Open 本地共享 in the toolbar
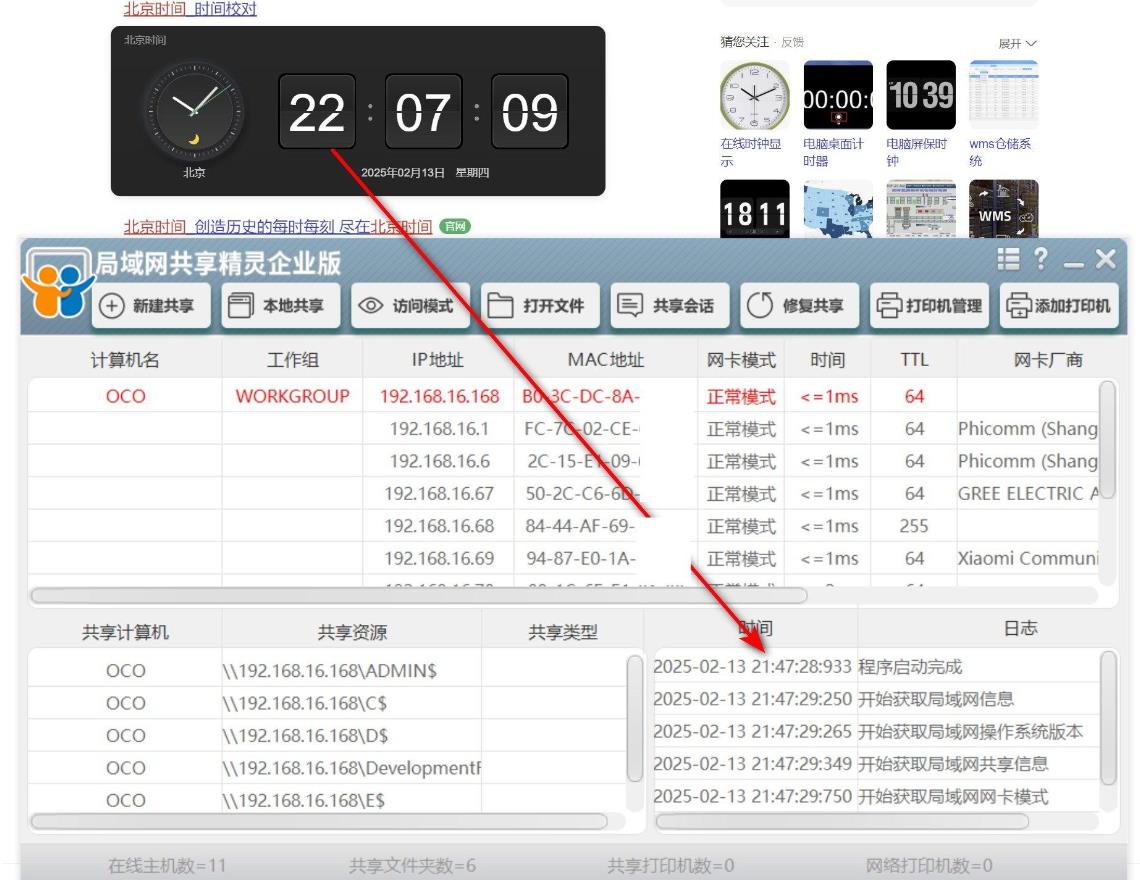 point(281,306)
